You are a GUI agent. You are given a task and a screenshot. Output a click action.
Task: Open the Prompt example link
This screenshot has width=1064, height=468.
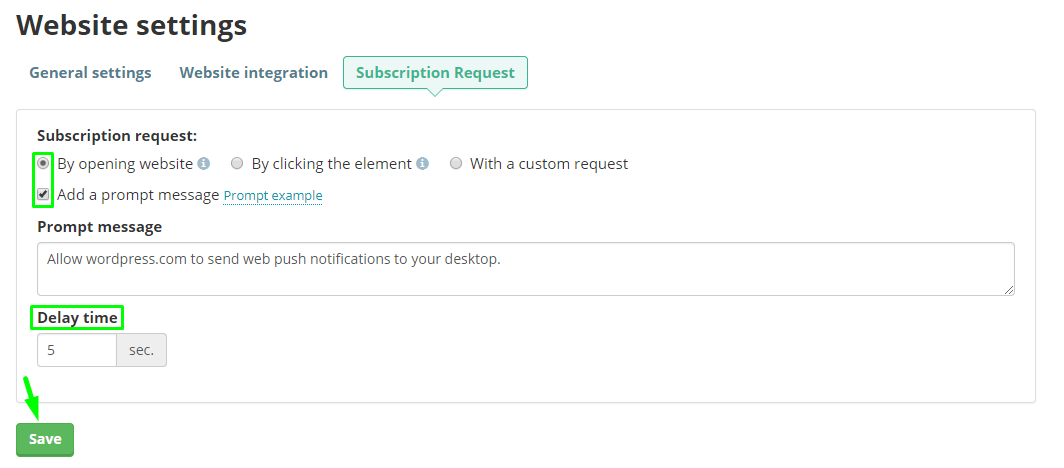273,195
